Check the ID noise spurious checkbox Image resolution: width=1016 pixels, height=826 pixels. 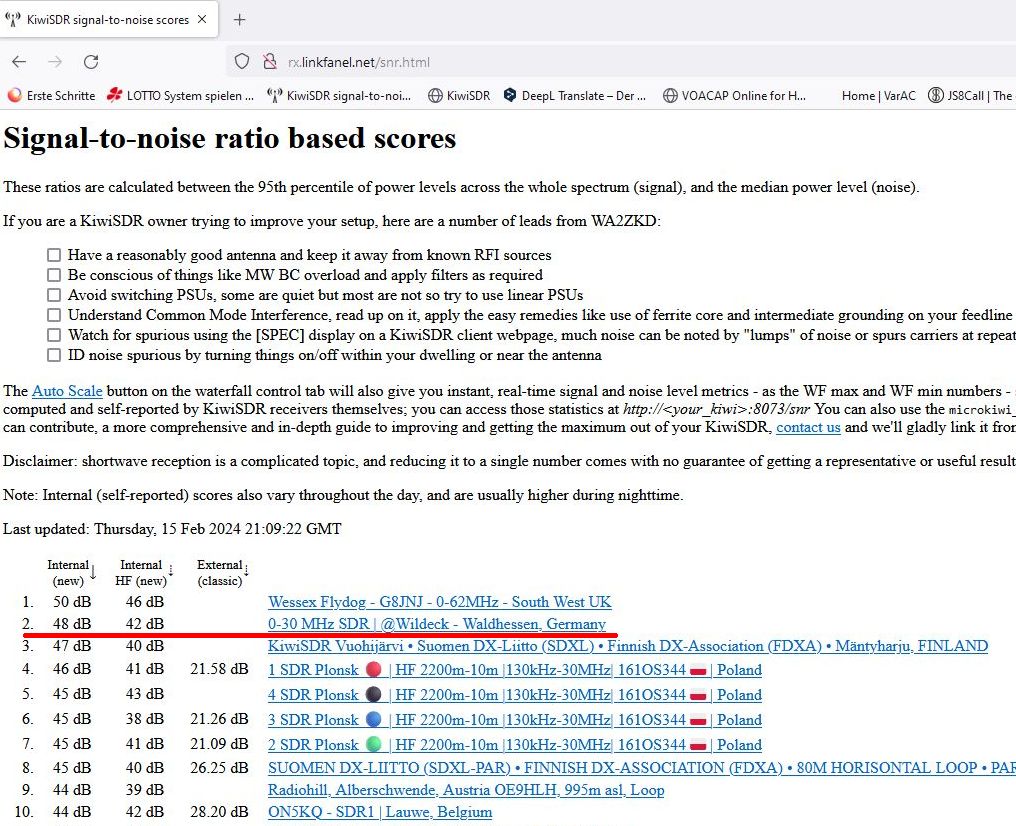[x=54, y=355]
